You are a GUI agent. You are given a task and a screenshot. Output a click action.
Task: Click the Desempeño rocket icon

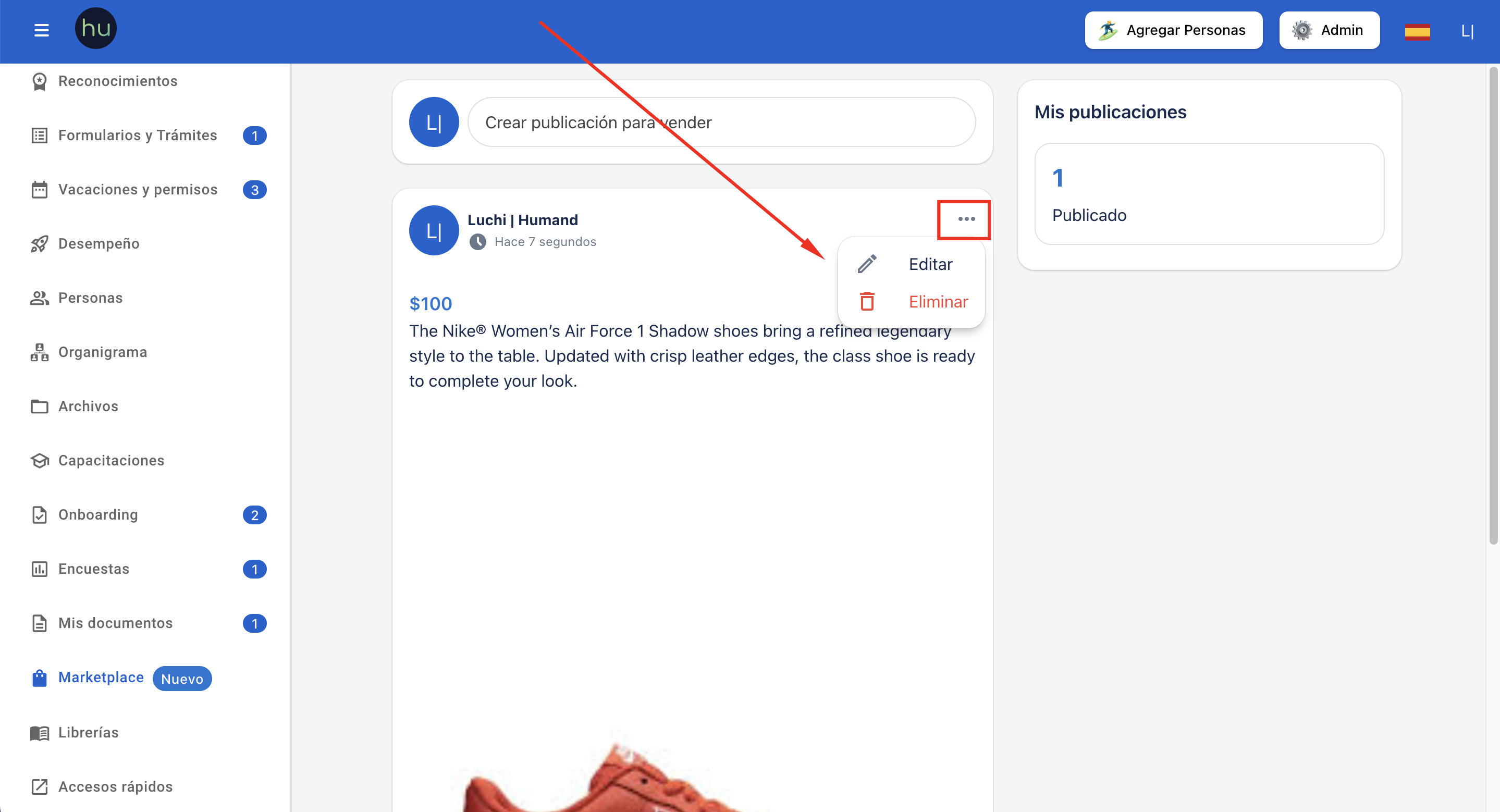click(39, 244)
